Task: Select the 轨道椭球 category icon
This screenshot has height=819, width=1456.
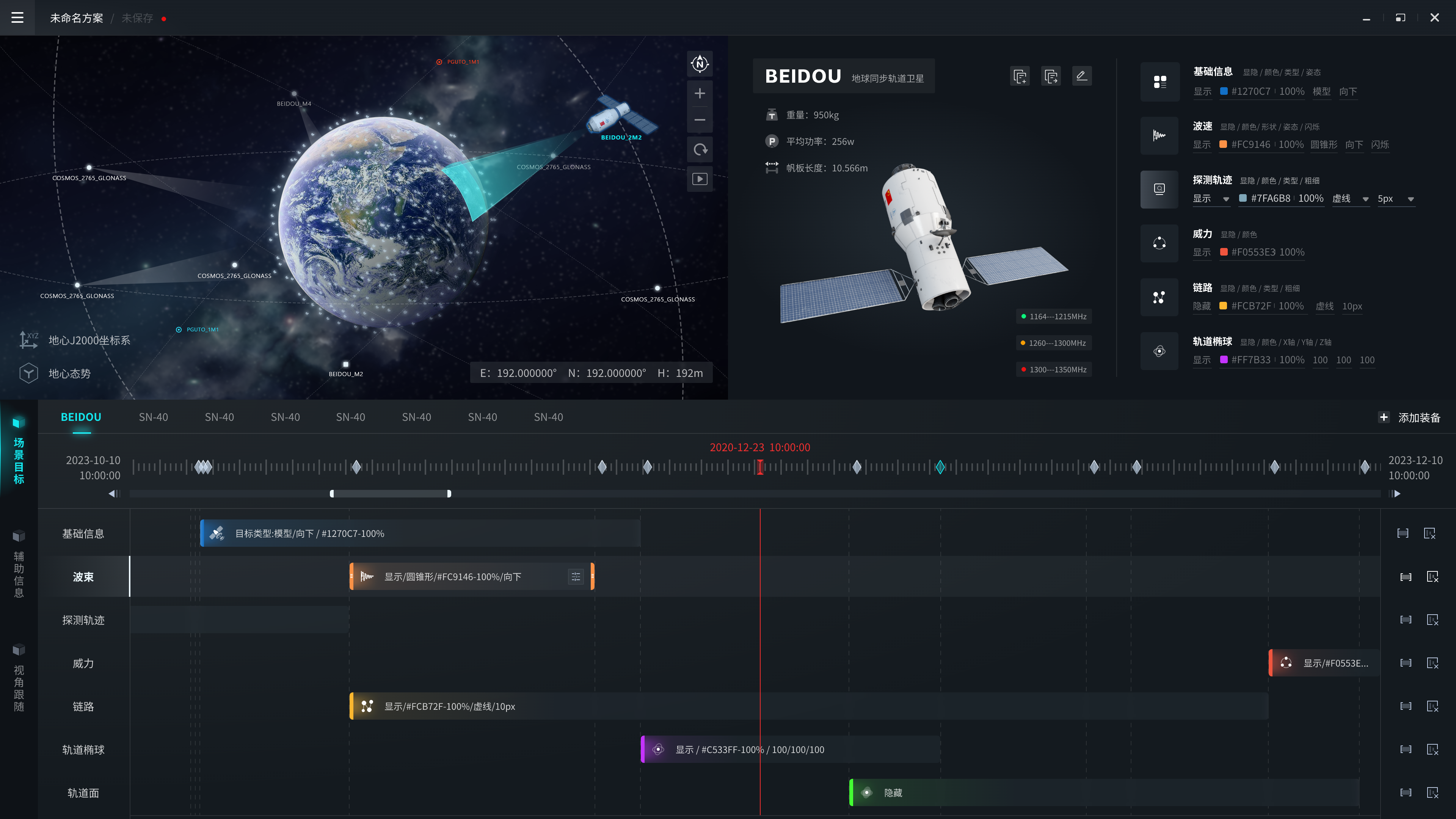Action: pos(1159,351)
